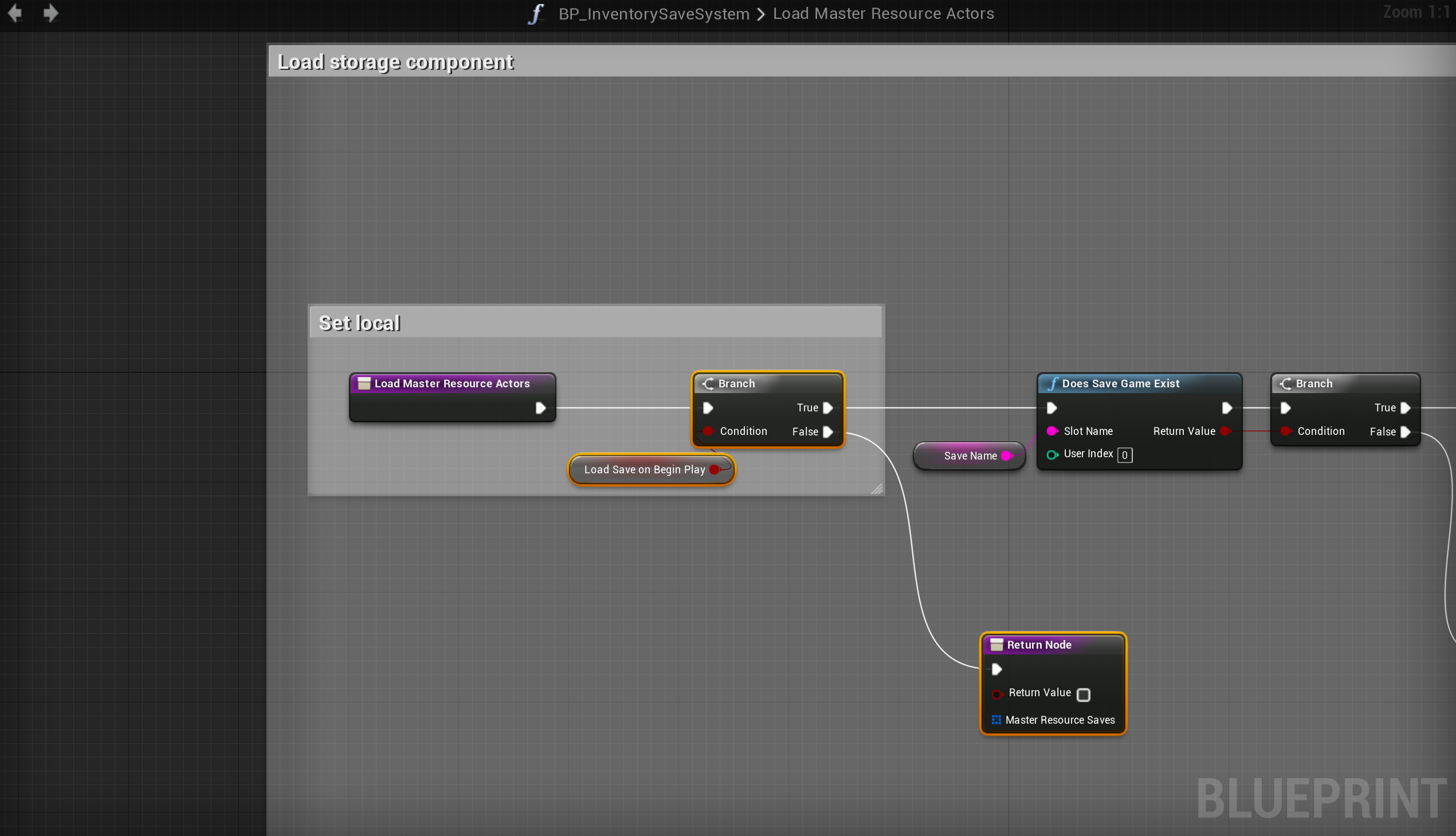
Task: Click the first Branch node's icon
Action: (x=708, y=383)
